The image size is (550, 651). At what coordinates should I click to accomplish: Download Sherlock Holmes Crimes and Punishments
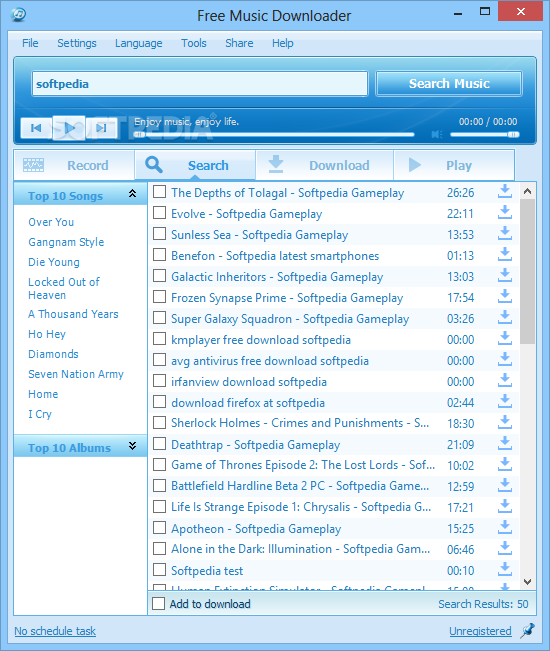505,423
